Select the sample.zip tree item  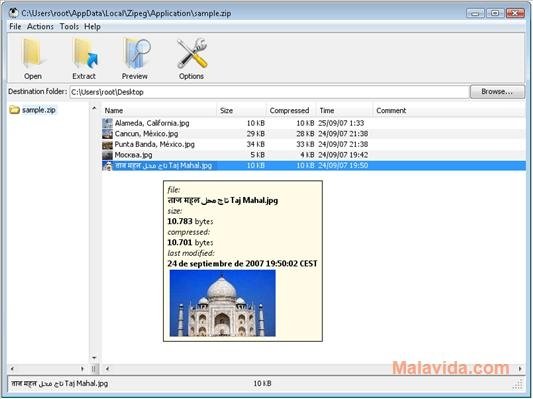(38, 110)
